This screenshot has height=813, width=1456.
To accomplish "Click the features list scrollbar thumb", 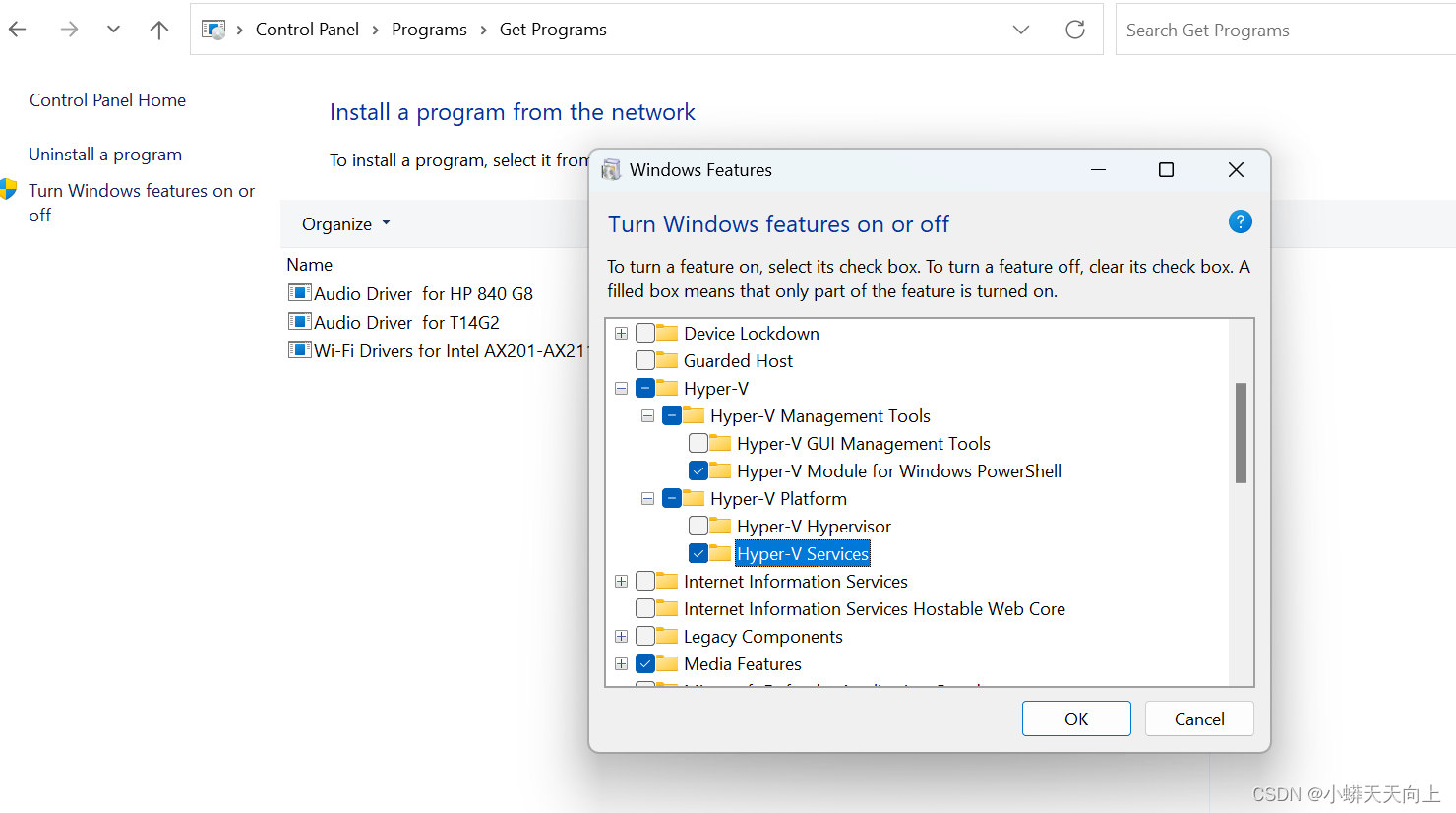I will (x=1241, y=433).
